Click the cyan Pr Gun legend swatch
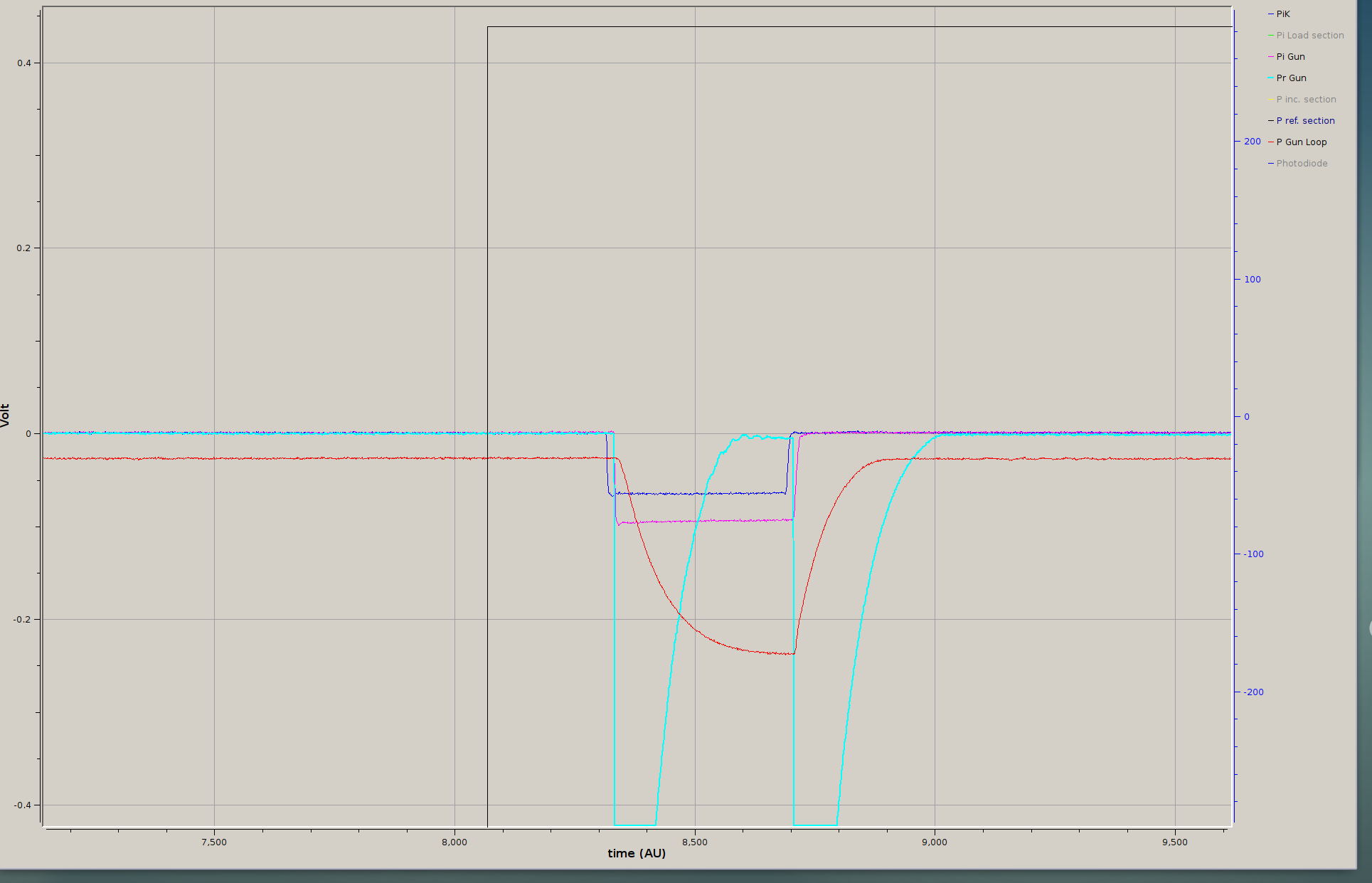 pos(1271,78)
